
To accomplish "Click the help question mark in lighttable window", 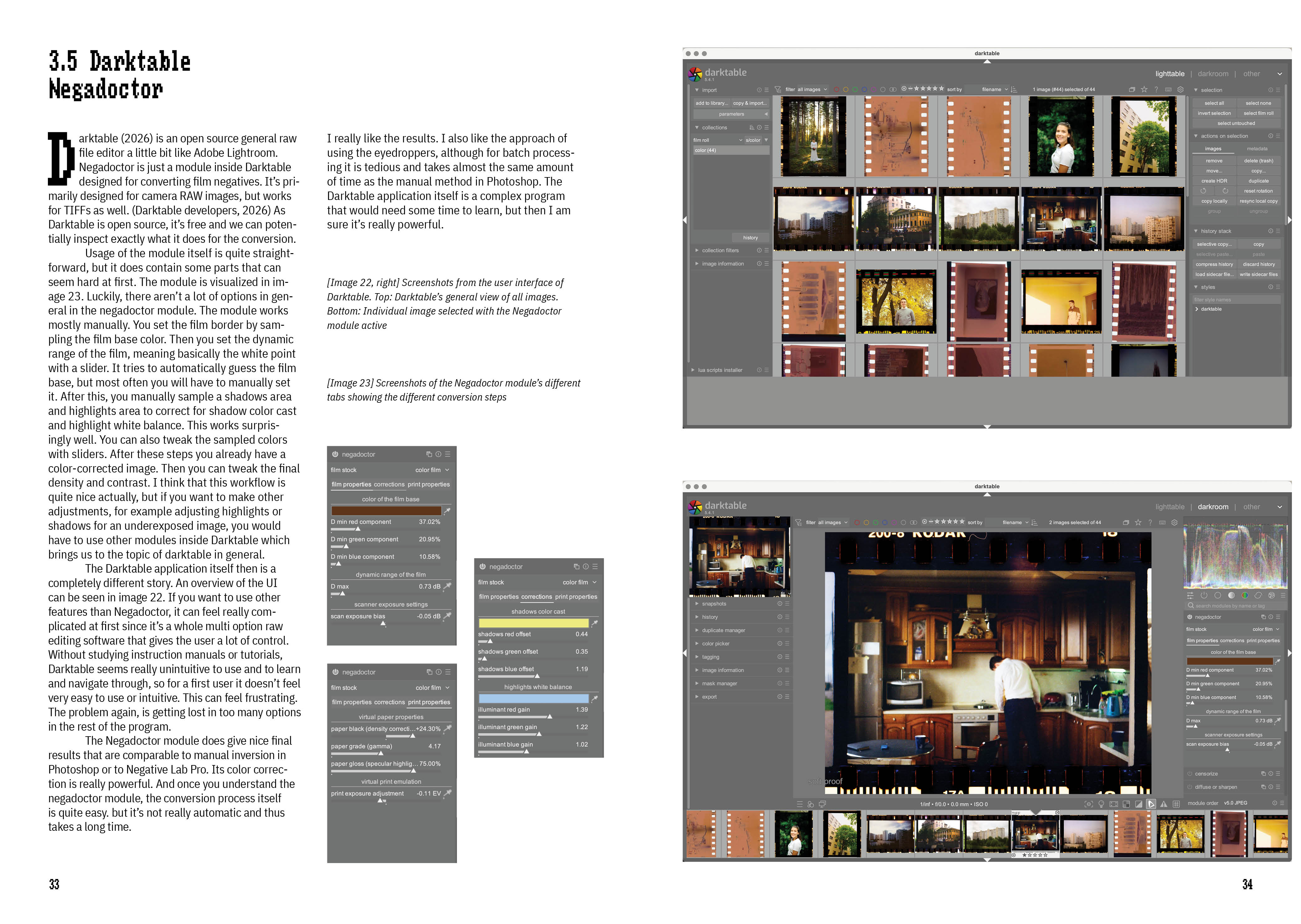I will [1156, 89].
